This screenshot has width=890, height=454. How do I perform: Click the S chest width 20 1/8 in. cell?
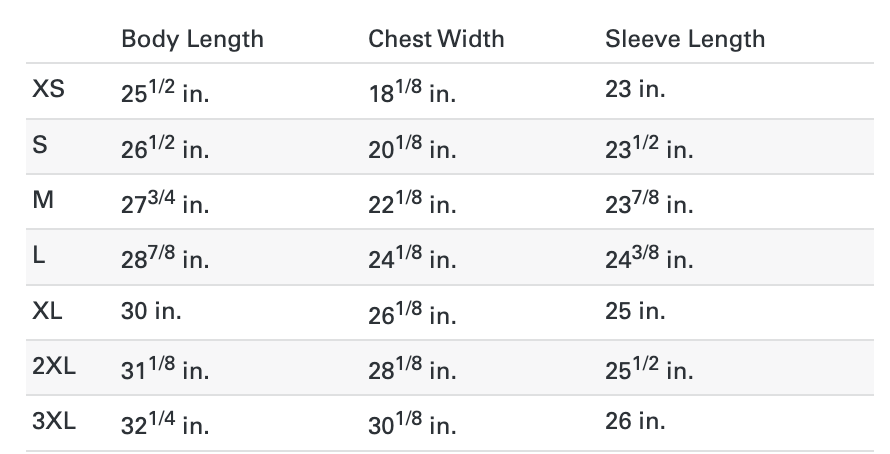pyautogui.click(x=412, y=148)
